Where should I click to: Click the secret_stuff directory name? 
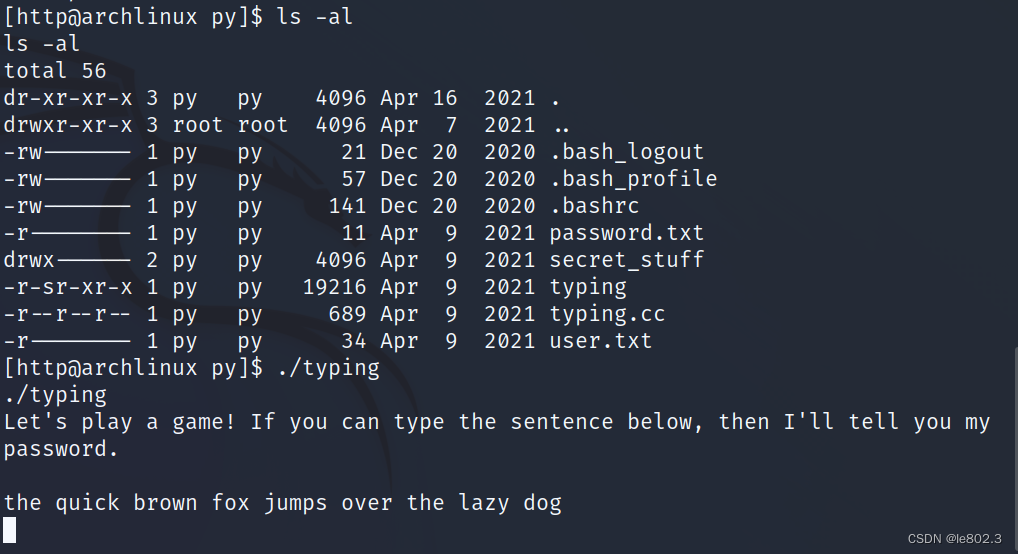(x=627, y=260)
